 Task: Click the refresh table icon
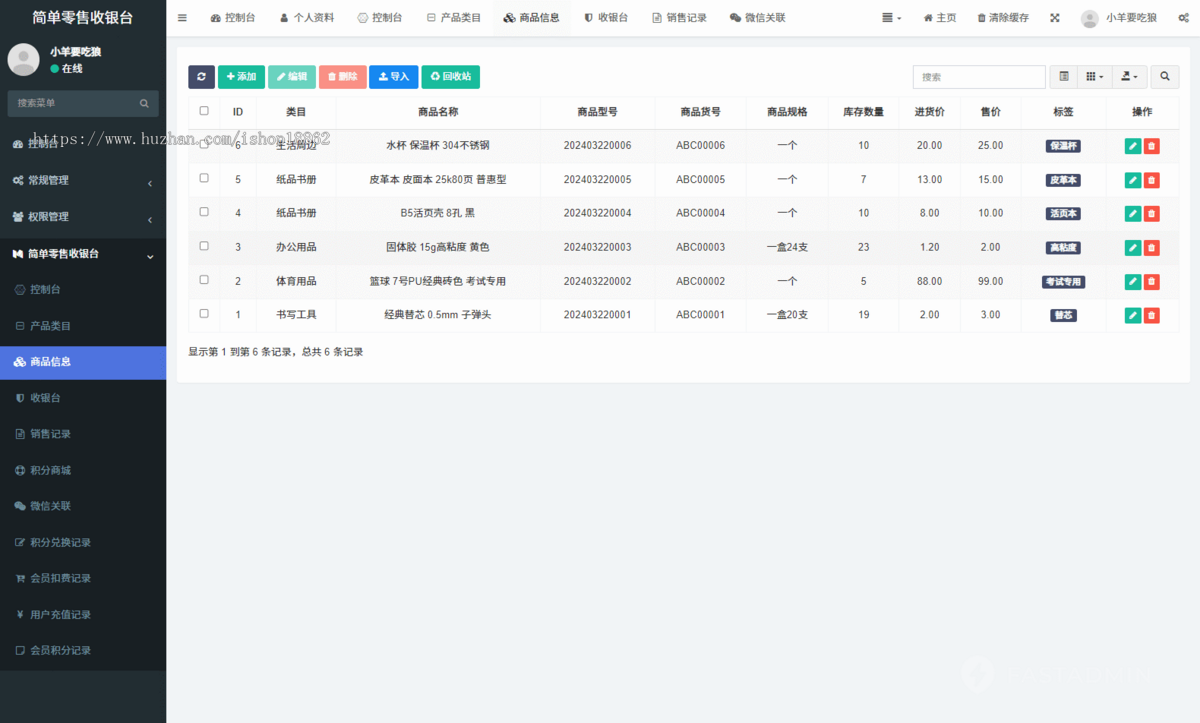[x=201, y=77]
